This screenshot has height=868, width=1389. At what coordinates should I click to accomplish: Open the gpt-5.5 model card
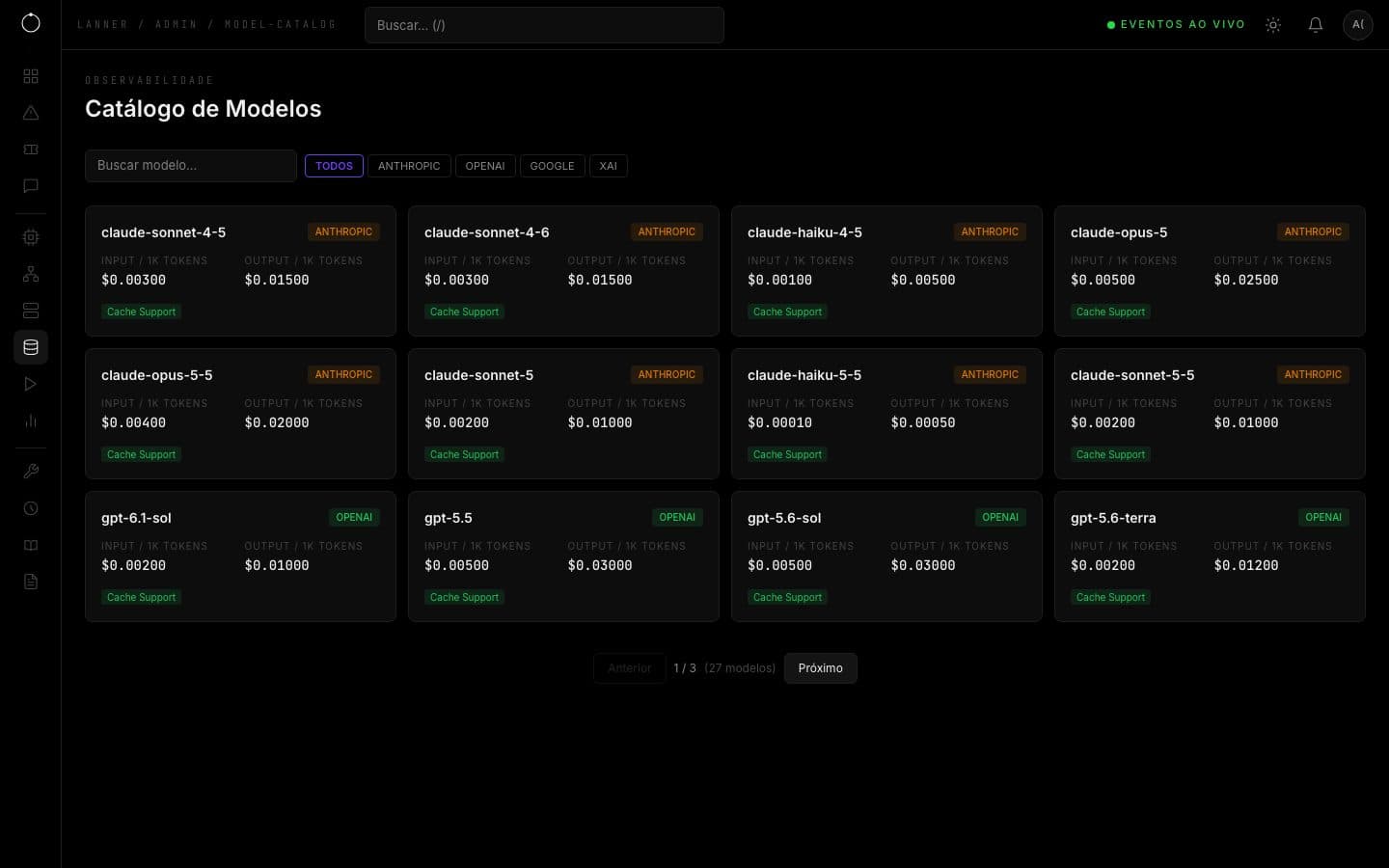tap(563, 556)
